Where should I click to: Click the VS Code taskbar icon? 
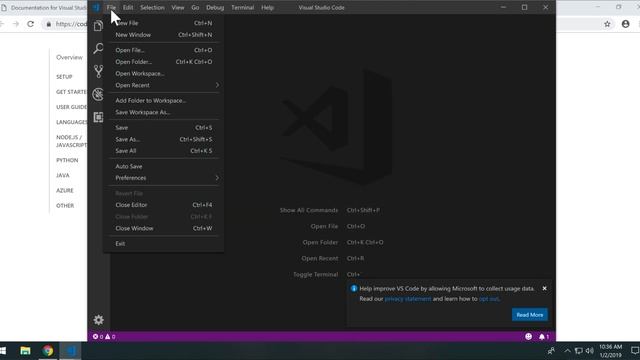[70, 351]
